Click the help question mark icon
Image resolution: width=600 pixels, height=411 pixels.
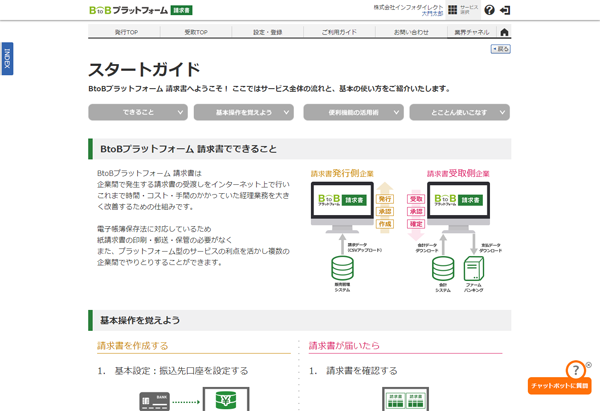(489, 10)
